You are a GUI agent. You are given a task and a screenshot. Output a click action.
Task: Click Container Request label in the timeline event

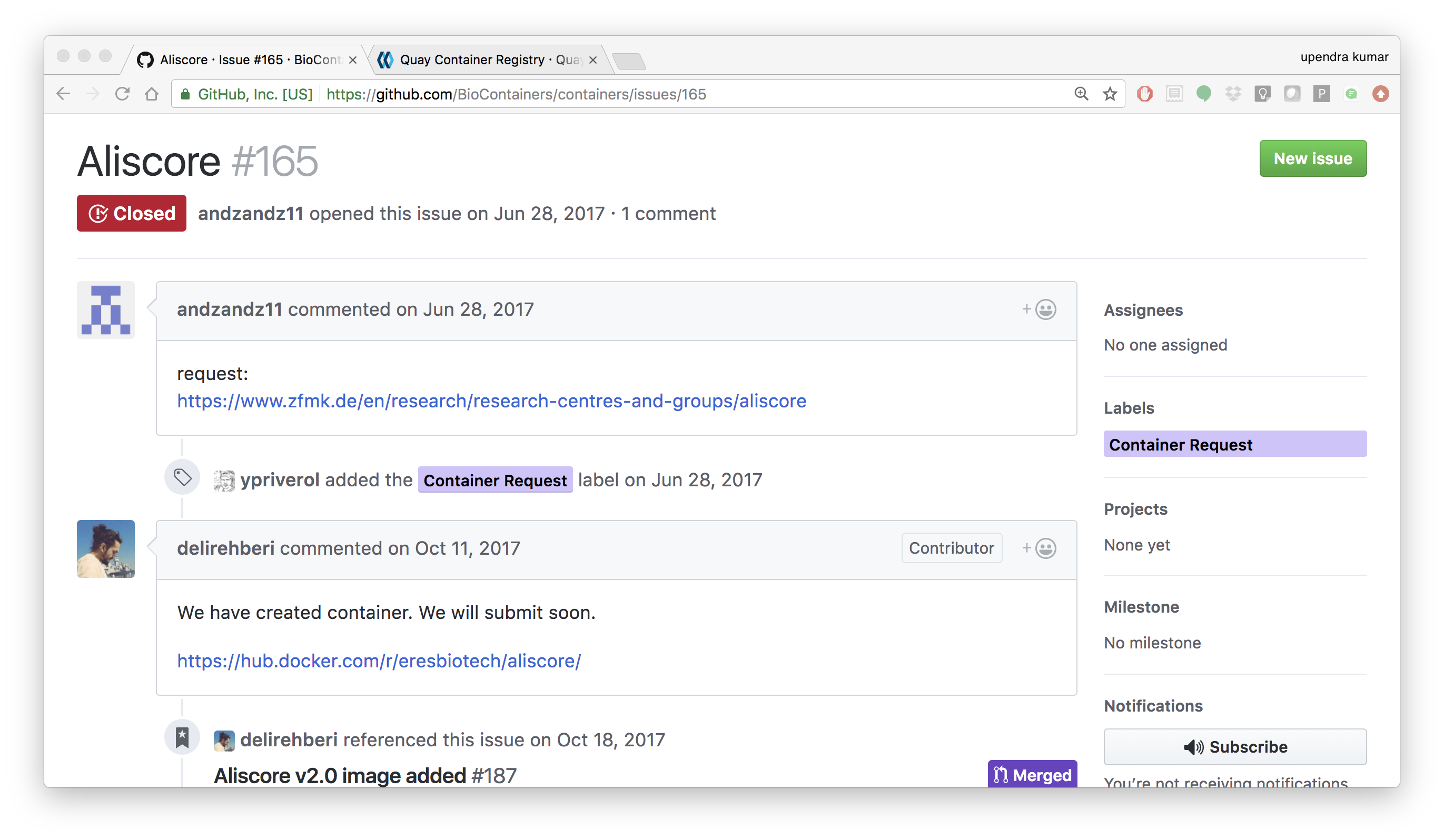pyautogui.click(x=495, y=481)
